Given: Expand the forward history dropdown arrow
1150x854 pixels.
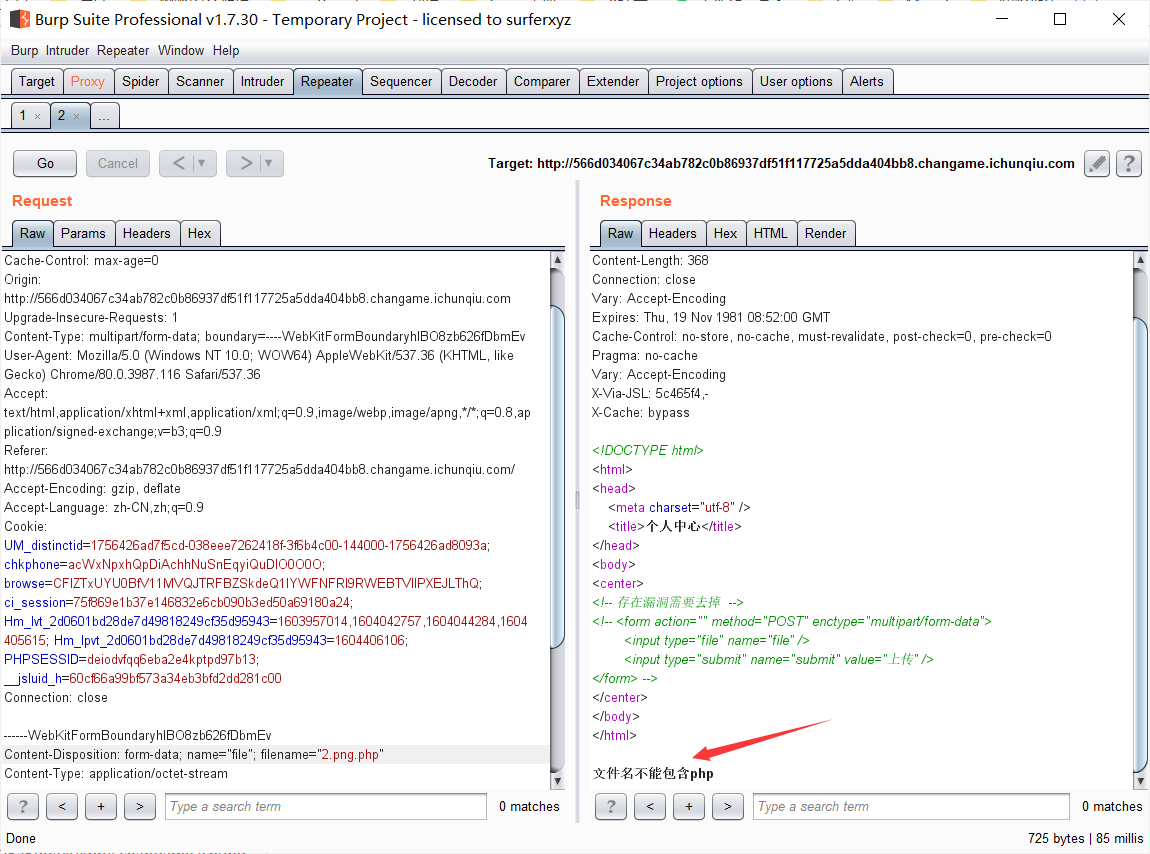Looking at the screenshot, I should pos(268,163).
